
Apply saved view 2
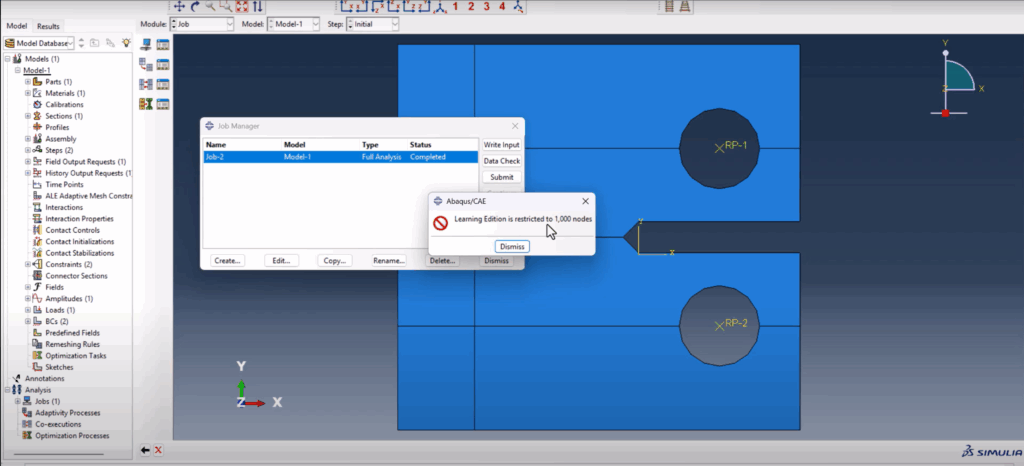click(x=471, y=7)
